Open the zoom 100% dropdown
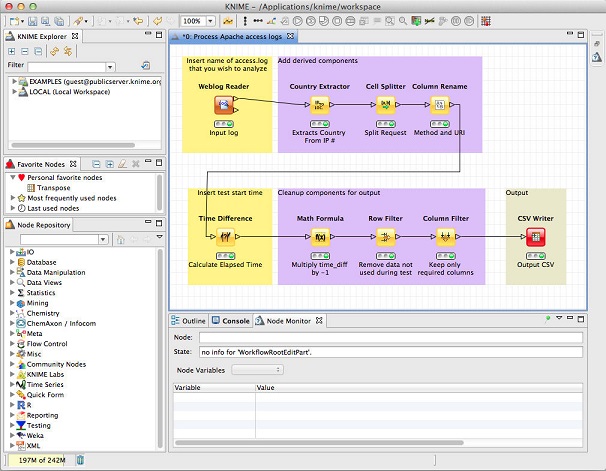 point(210,21)
